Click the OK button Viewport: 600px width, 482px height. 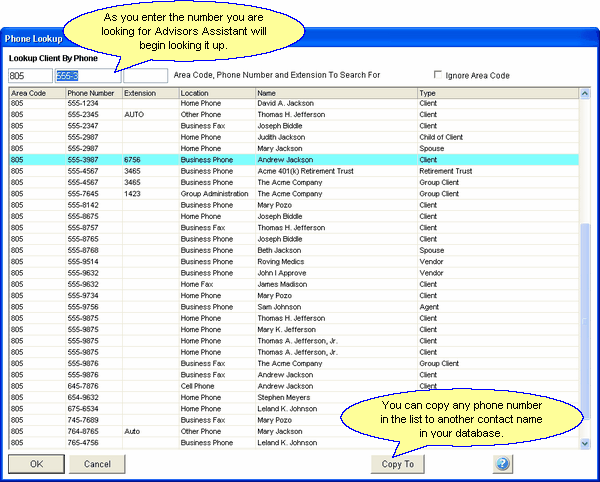(x=37, y=464)
